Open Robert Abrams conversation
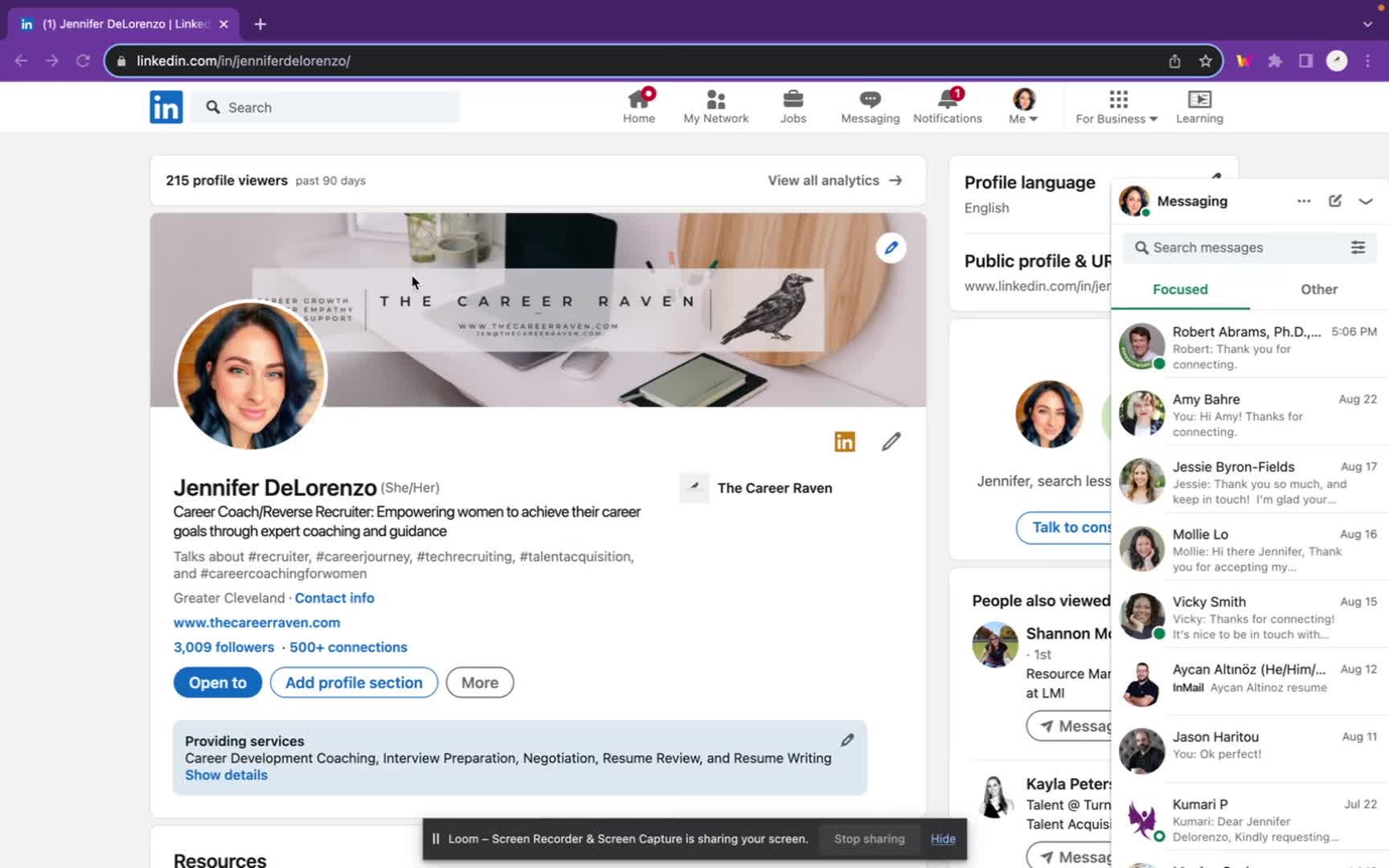The width and height of the screenshot is (1389, 868). coord(1250,347)
